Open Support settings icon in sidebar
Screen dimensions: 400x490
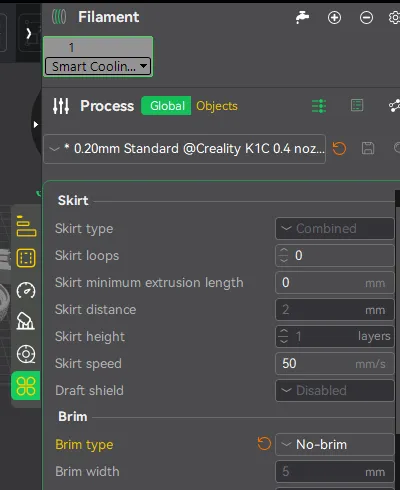(x=26, y=321)
